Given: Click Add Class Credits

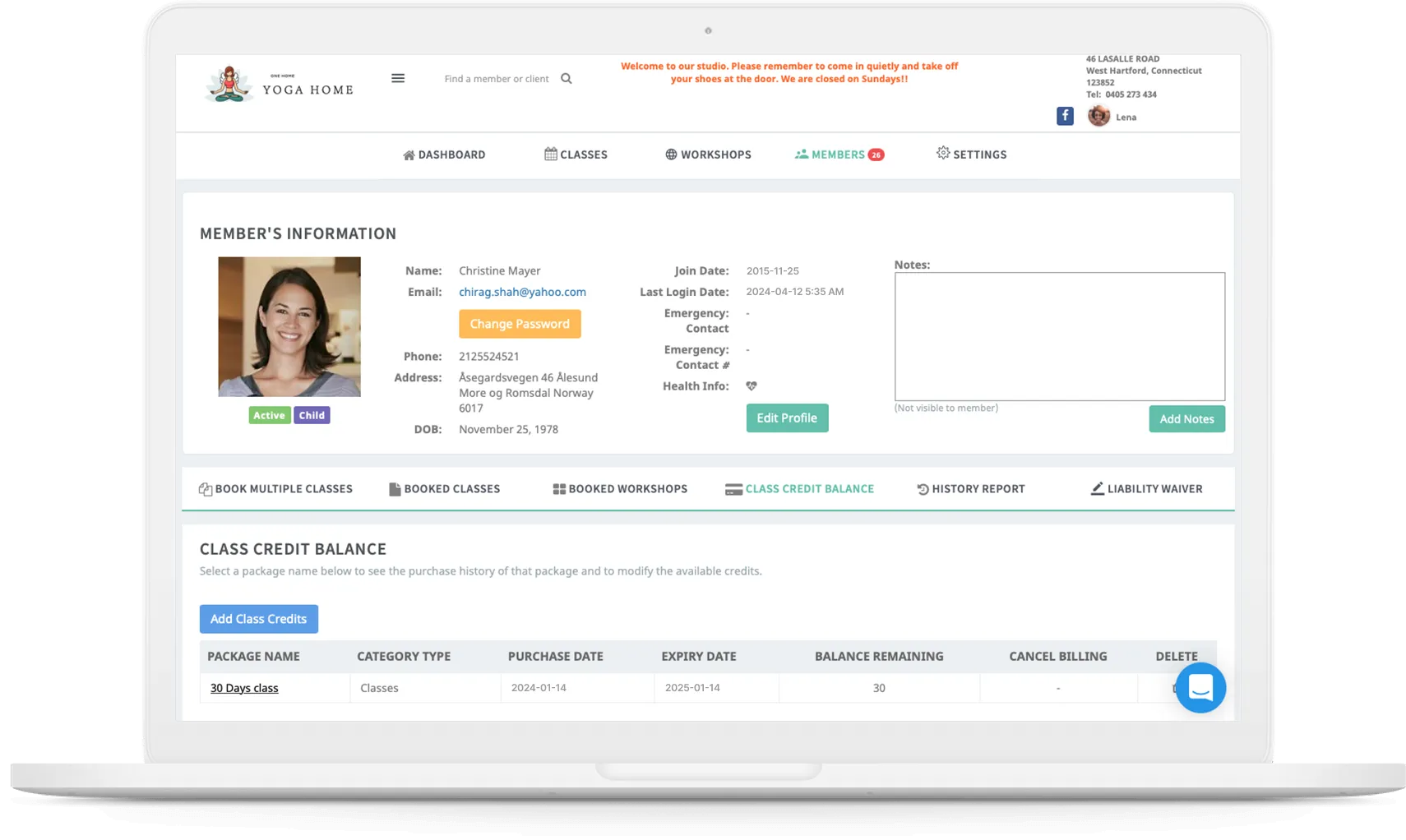Looking at the screenshot, I should 258,619.
